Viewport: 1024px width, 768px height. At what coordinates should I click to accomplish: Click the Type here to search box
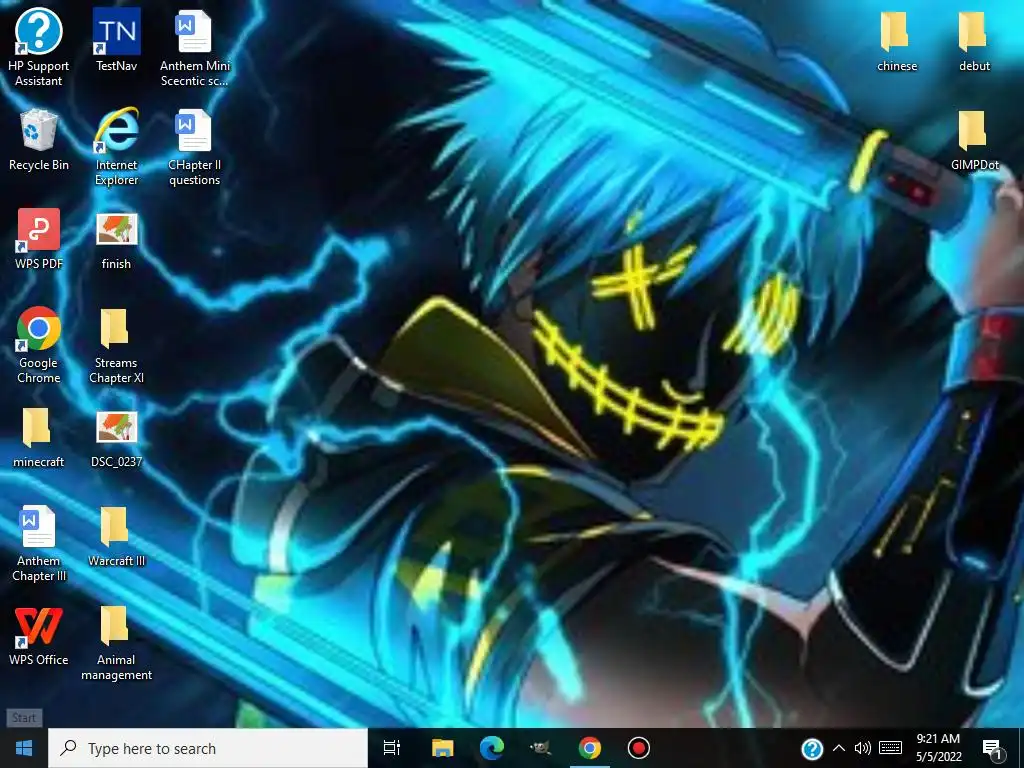pyautogui.click(x=208, y=748)
